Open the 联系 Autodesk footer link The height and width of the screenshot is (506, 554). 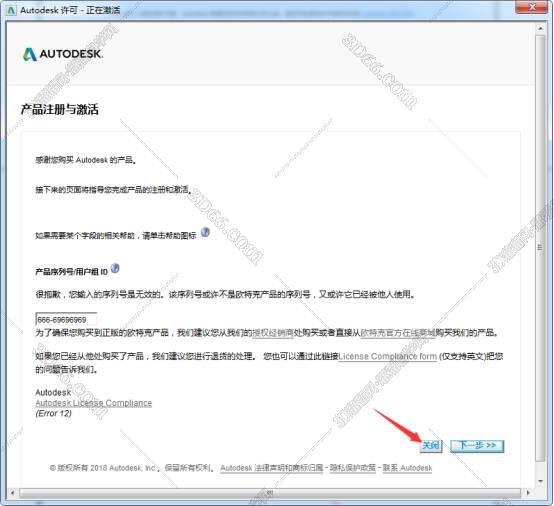point(407,468)
